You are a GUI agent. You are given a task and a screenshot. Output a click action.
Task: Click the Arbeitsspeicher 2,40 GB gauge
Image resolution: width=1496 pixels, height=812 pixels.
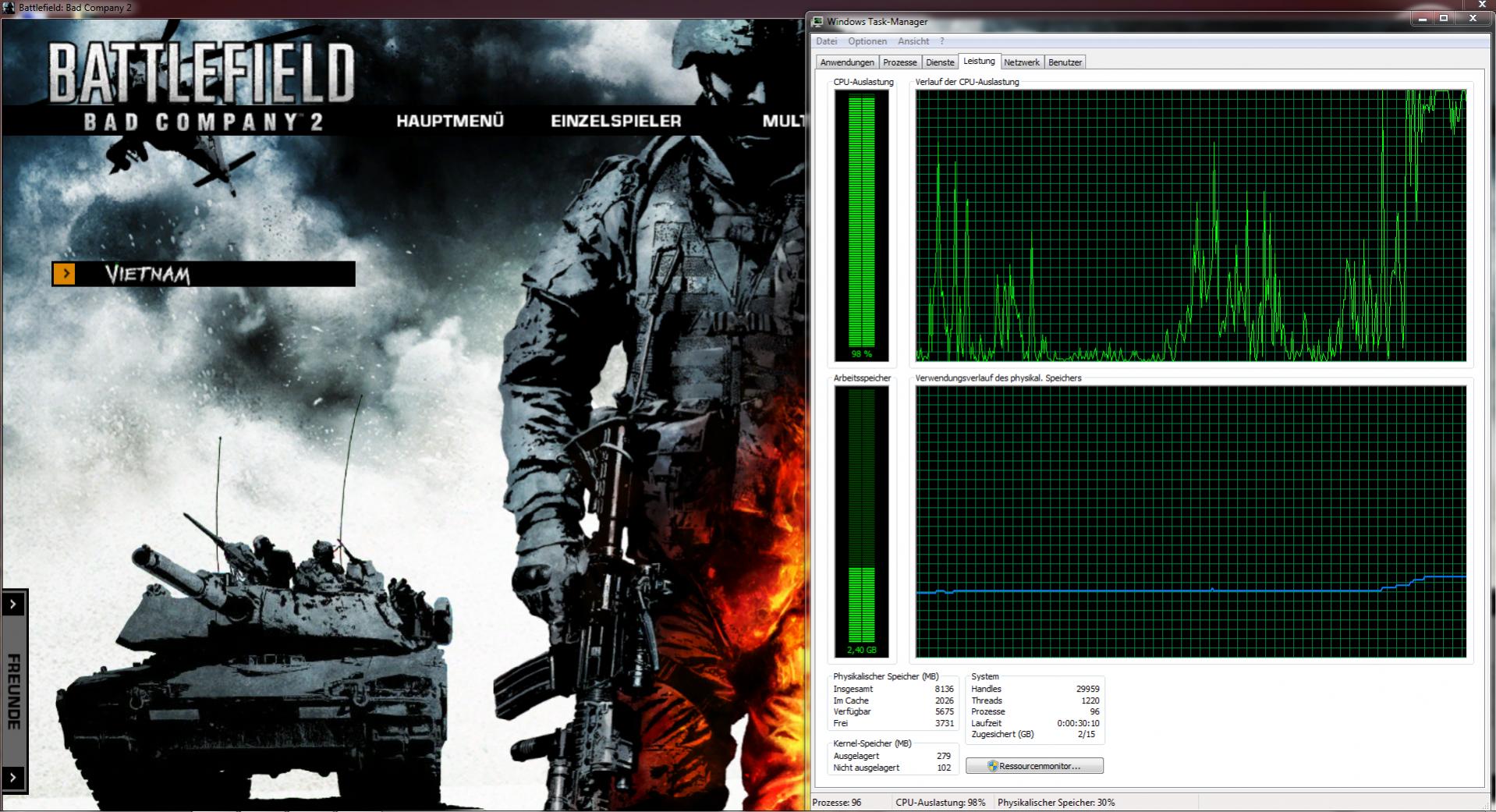862,522
